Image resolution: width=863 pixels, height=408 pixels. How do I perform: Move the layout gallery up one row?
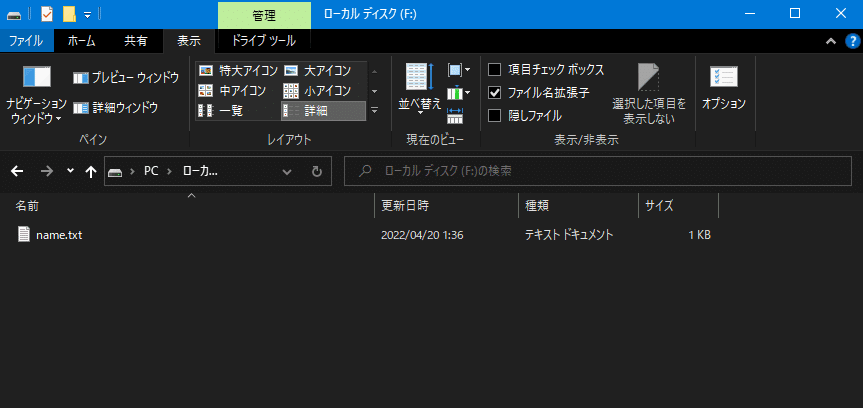point(374,71)
